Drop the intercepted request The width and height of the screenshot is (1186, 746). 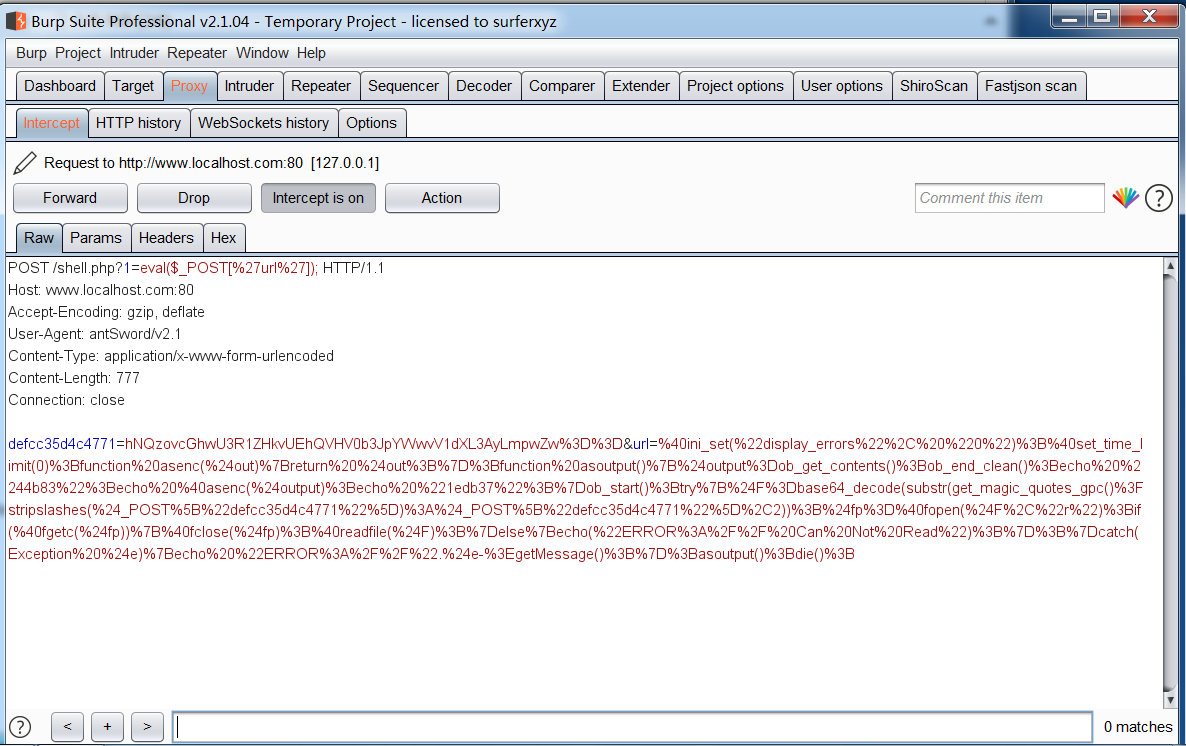[194, 198]
